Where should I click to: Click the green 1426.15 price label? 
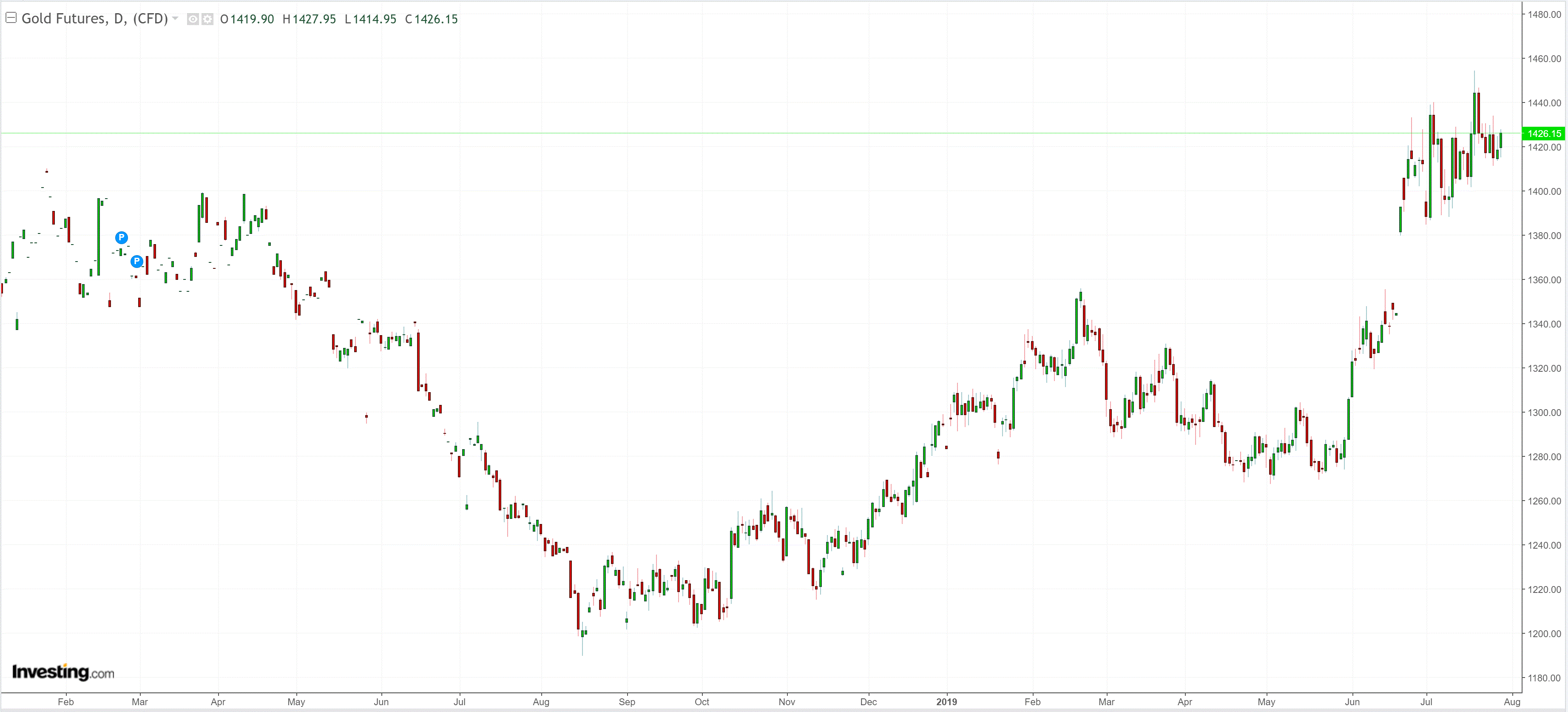(1544, 134)
